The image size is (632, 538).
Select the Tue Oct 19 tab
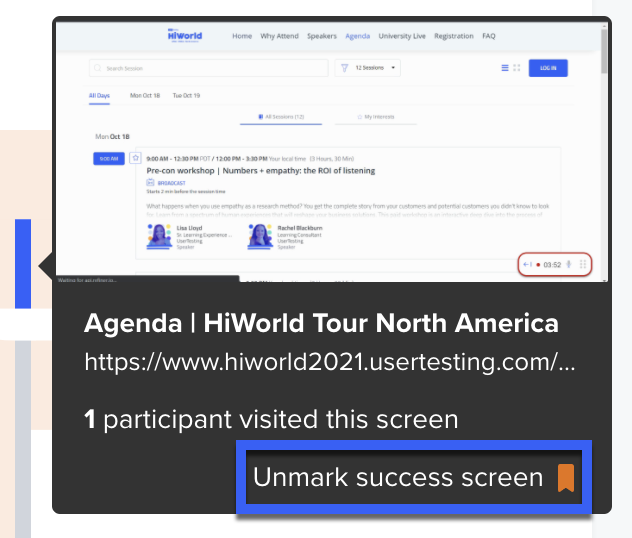tap(186, 96)
